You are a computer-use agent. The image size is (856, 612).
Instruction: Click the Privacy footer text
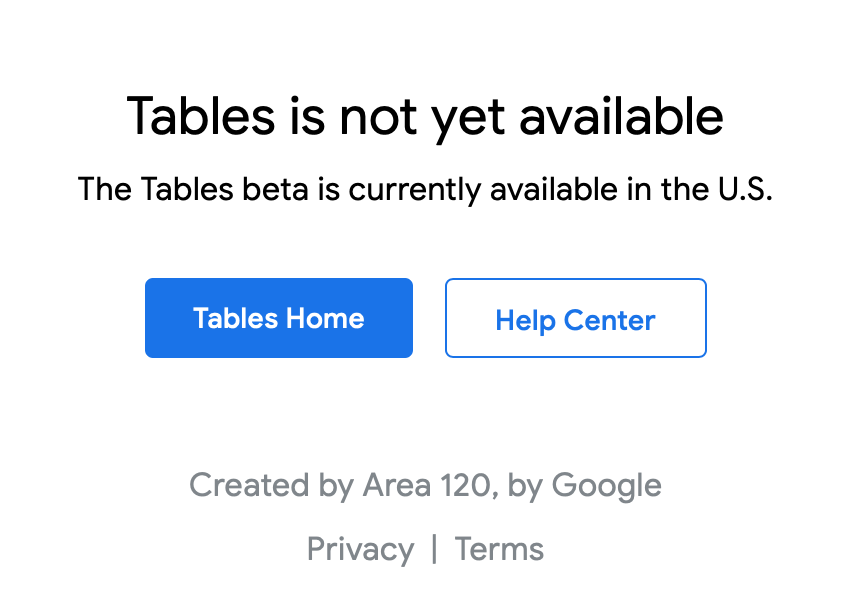[x=360, y=549]
